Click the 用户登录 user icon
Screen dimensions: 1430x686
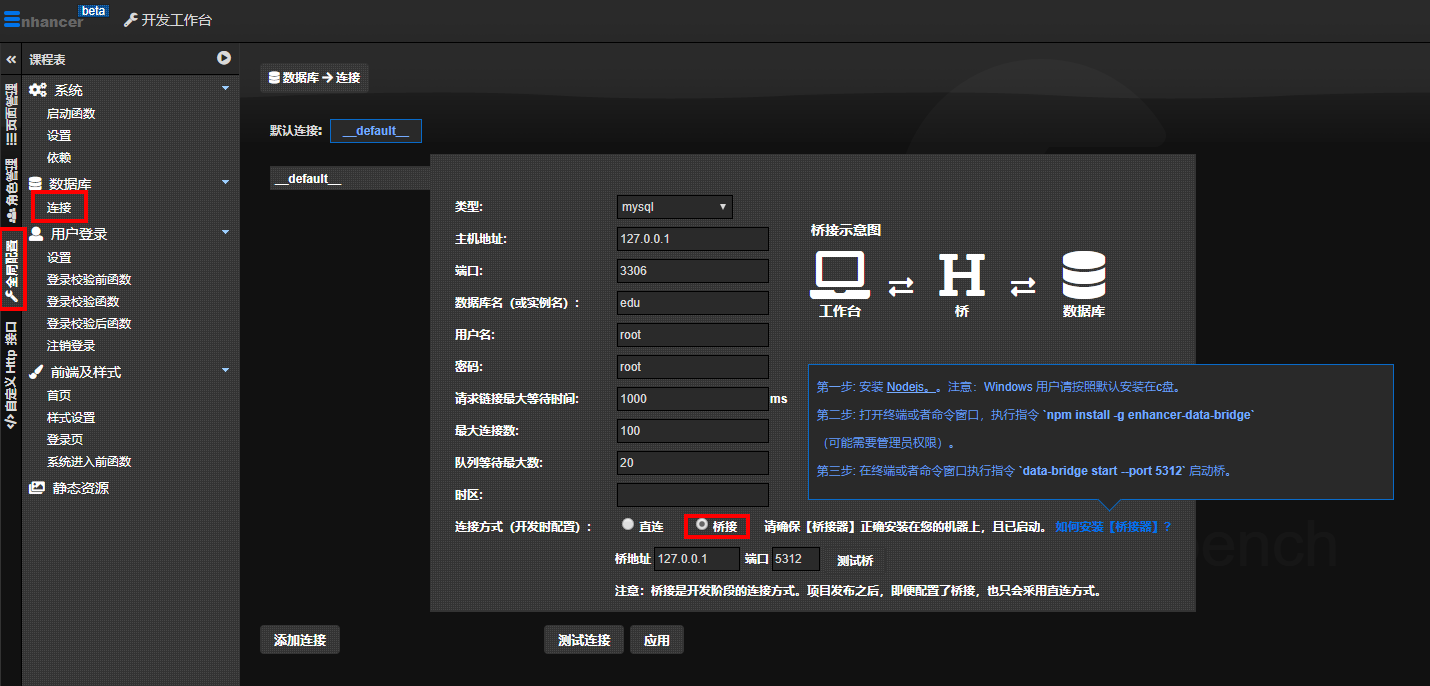tap(36, 234)
